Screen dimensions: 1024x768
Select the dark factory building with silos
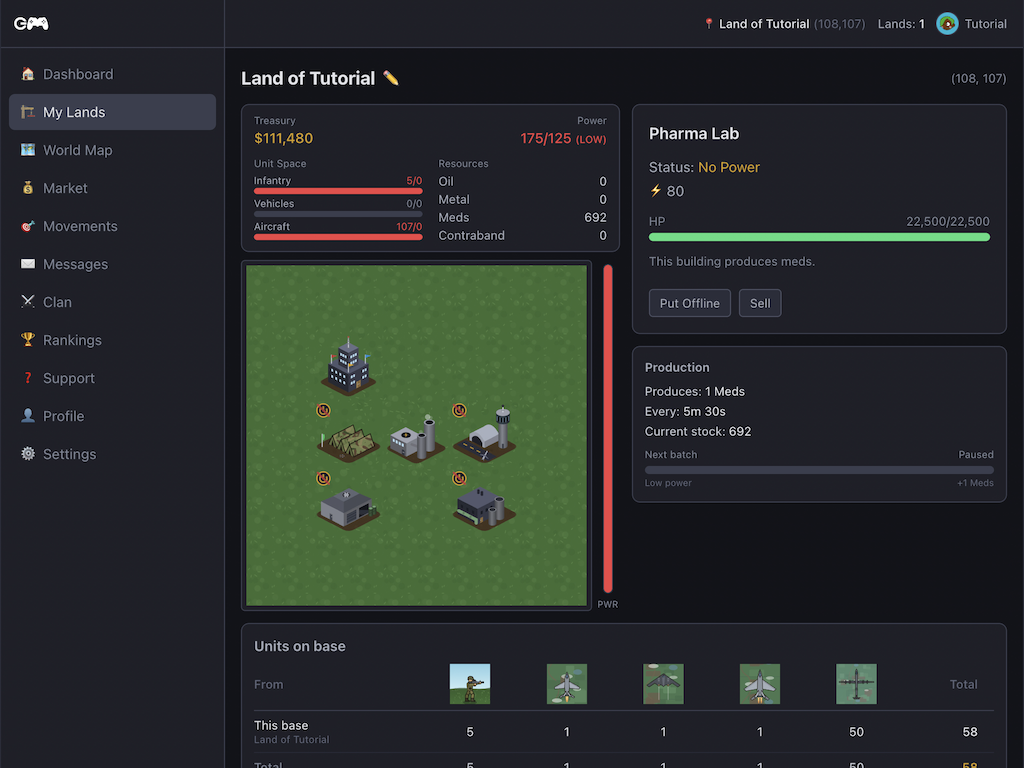(485, 508)
